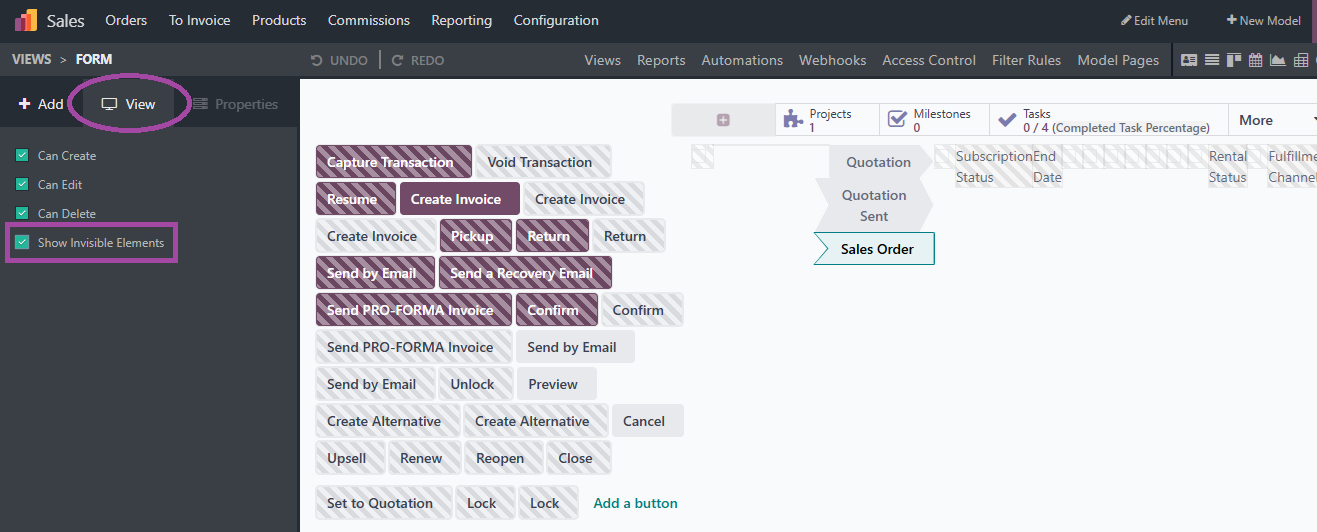Open the Access Control tab
Viewport: 1317px width, 532px height.
click(929, 60)
